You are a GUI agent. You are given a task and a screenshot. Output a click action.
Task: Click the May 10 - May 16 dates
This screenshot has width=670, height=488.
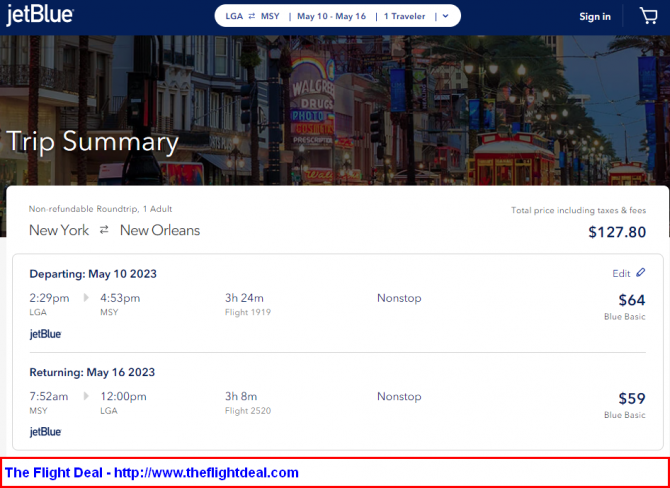332,16
